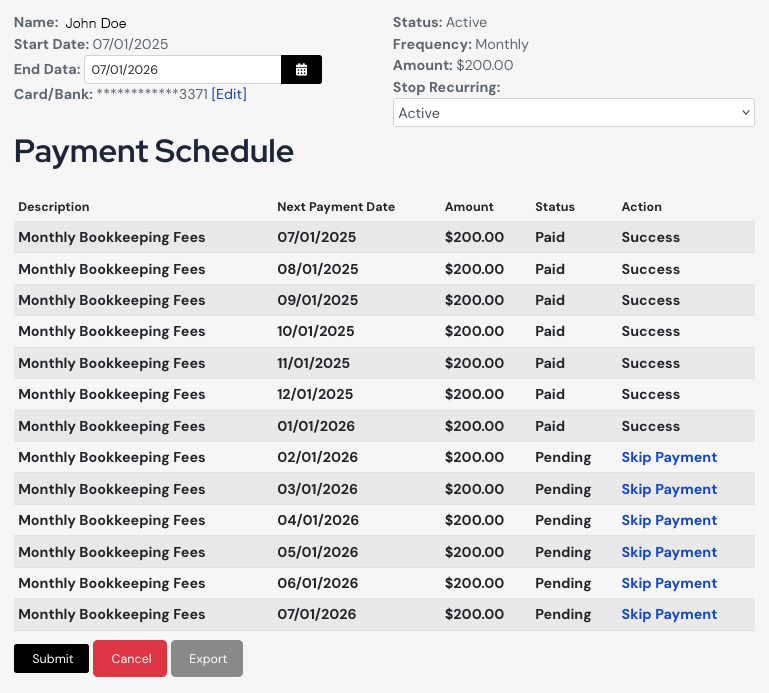Export the payment schedule

(208, 659)
